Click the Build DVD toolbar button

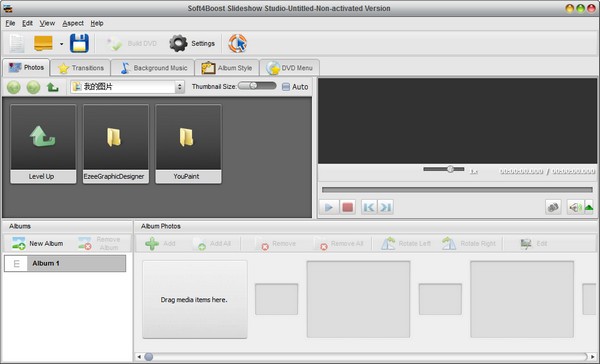pyautogui.click(x=132, y=44)
